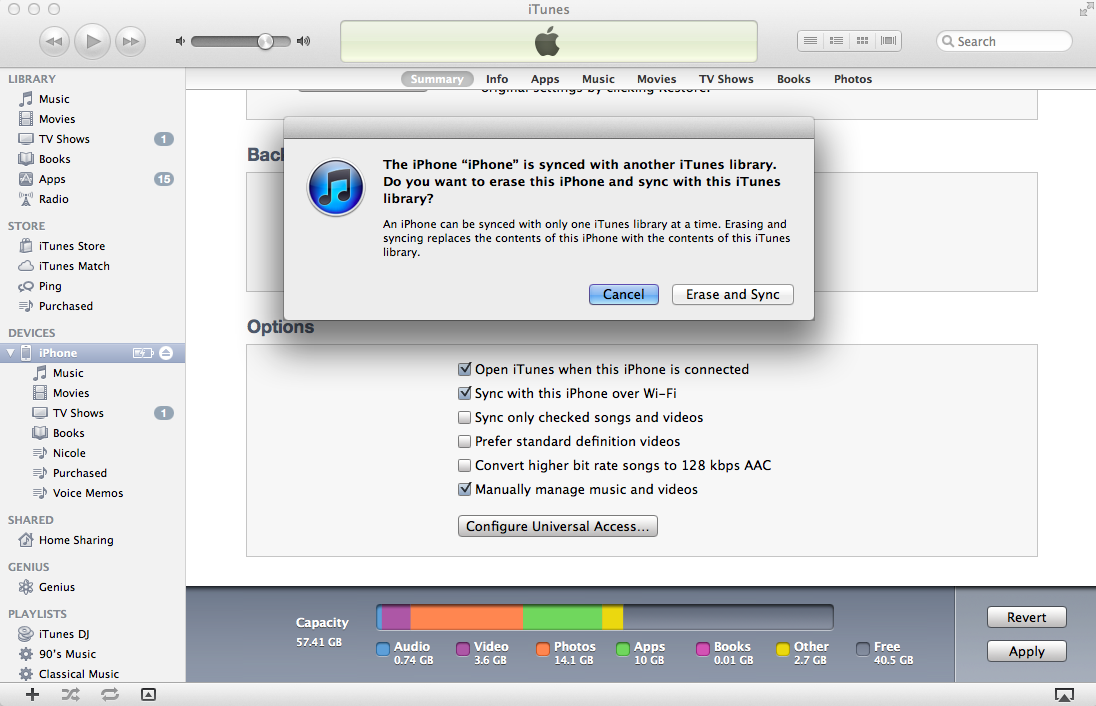The width and height of the screenshot is (1096, 706).
Task: Switch to song list view icon
Action: pos(810,41)
